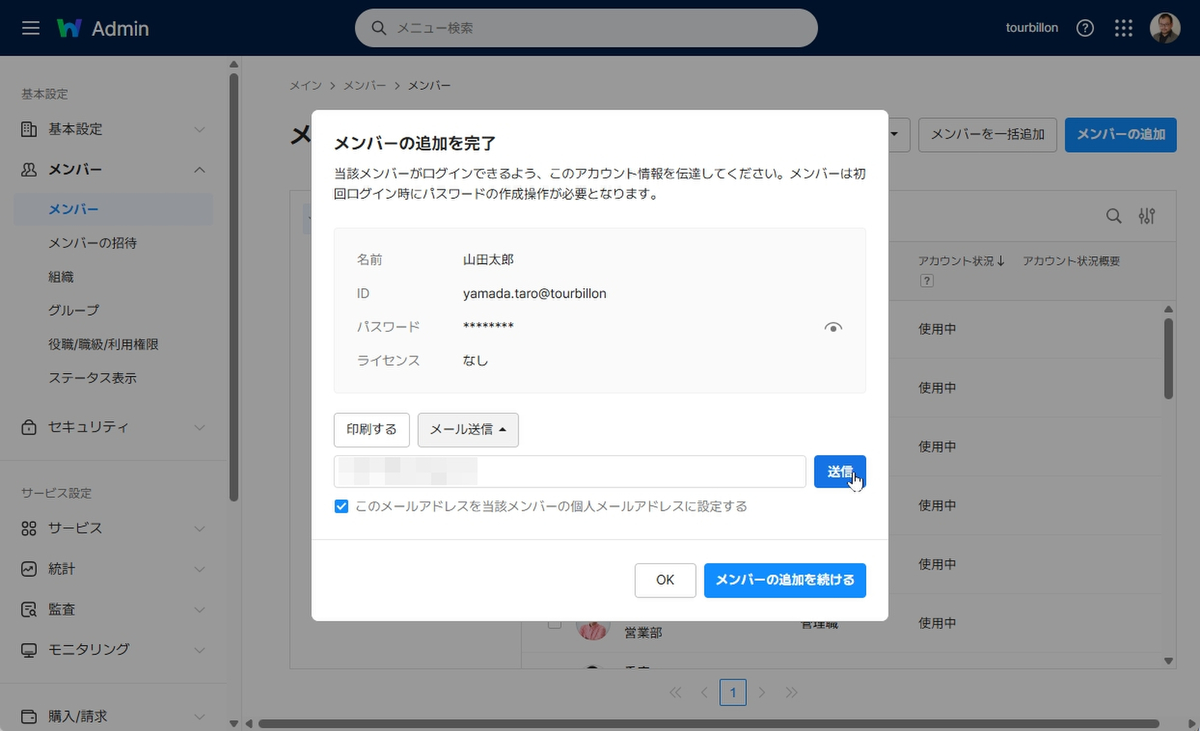Select checkbox for 営業部 member row
Screen dimensions: 1200x731
pos(554,624)
